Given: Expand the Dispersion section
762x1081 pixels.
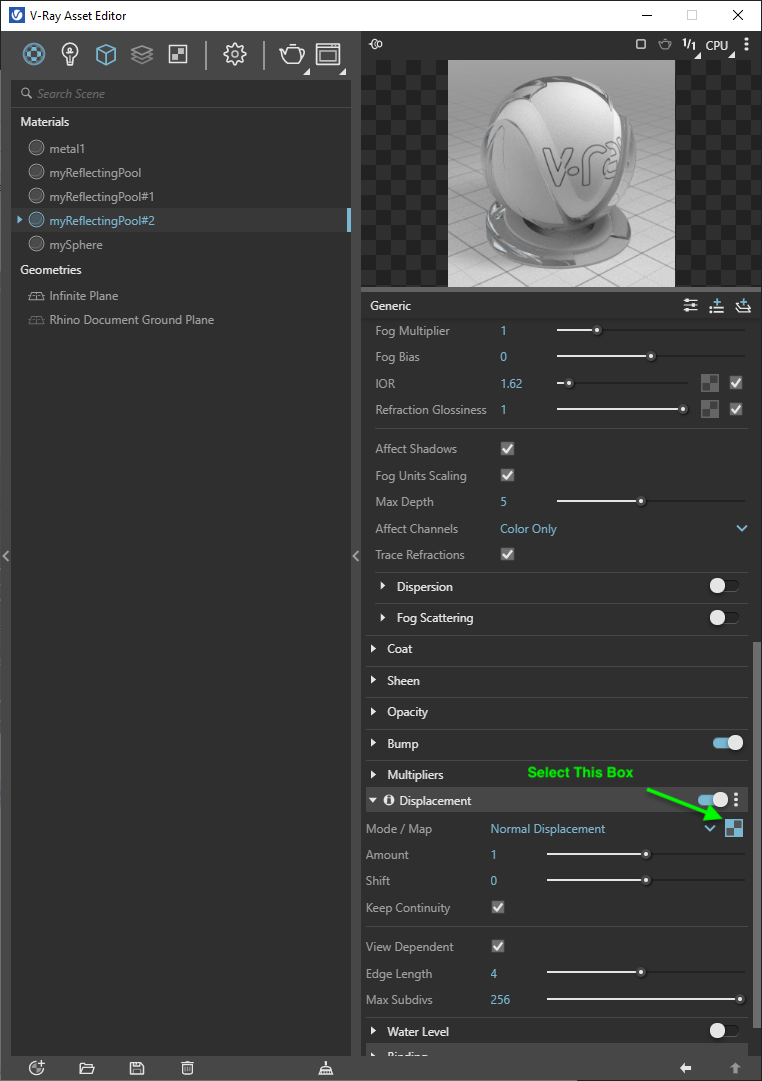Looking at the screenshot, I should tap(383, 586).
